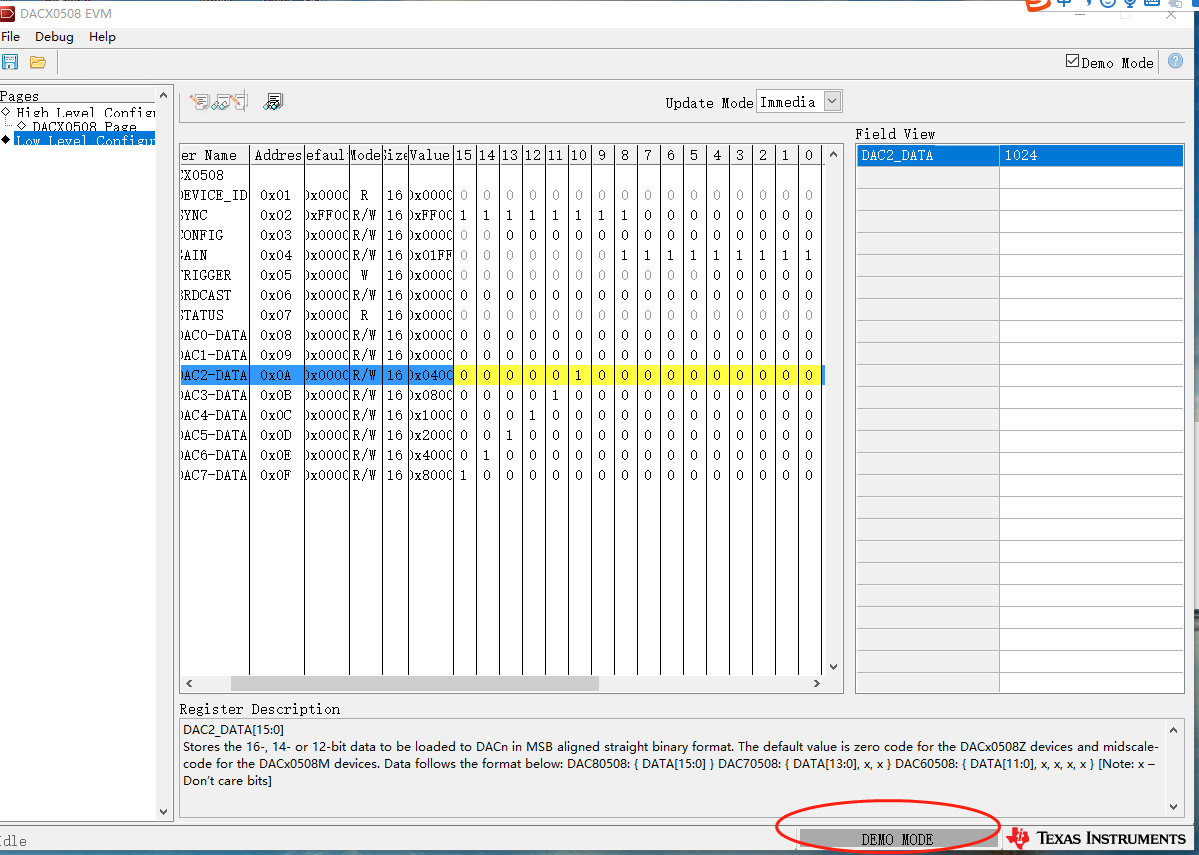Click Pages panel scroll-up arrow
The height and width of the screenshot is (855, 1199).
(x=163, y=95)
